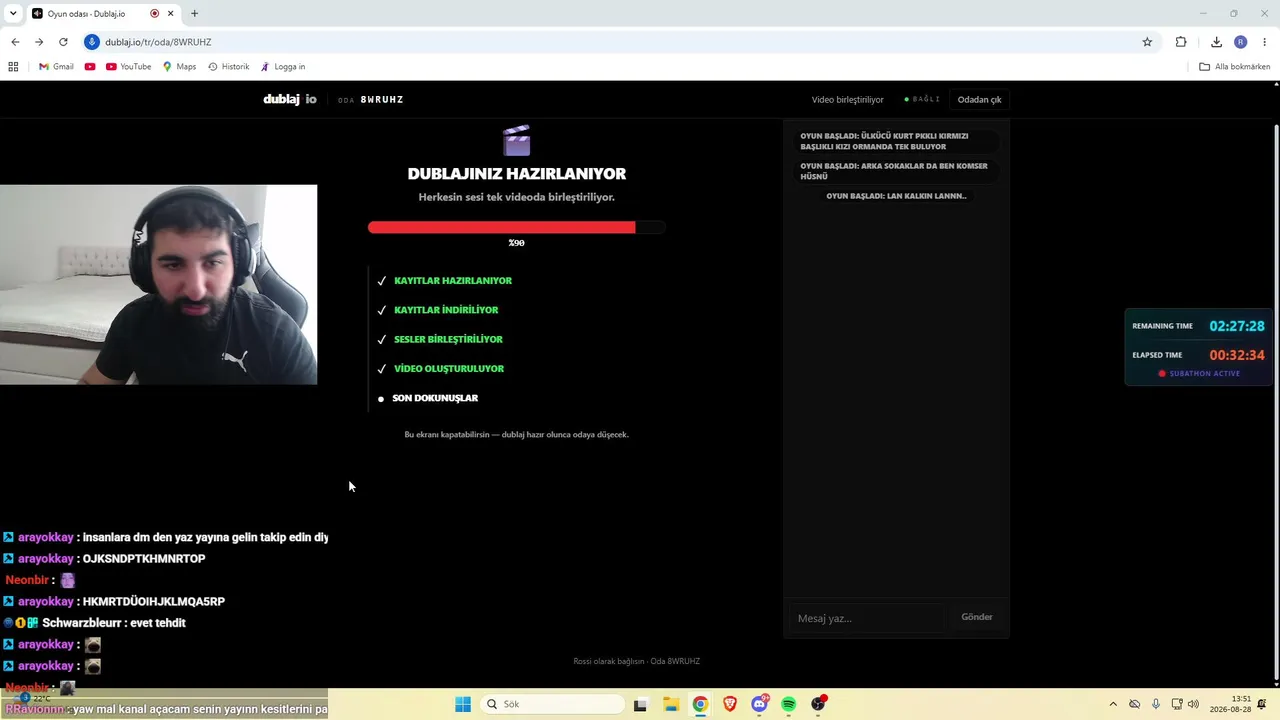Click the taskbar search box Sök
This screenshot has width=1280, height=720.
pos(553,704)
